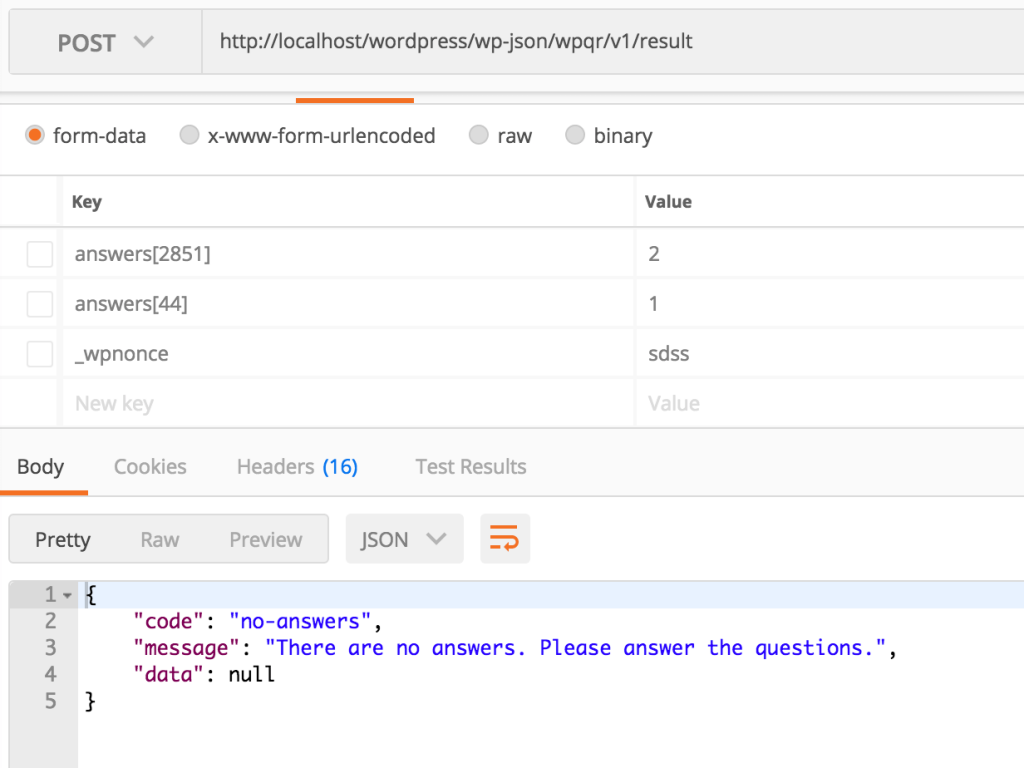Image resolution: width=1024 pixels, height=768 pixels.
Task: Tick the answers[44] row checkbox
Action: click(x=40, y=304)
